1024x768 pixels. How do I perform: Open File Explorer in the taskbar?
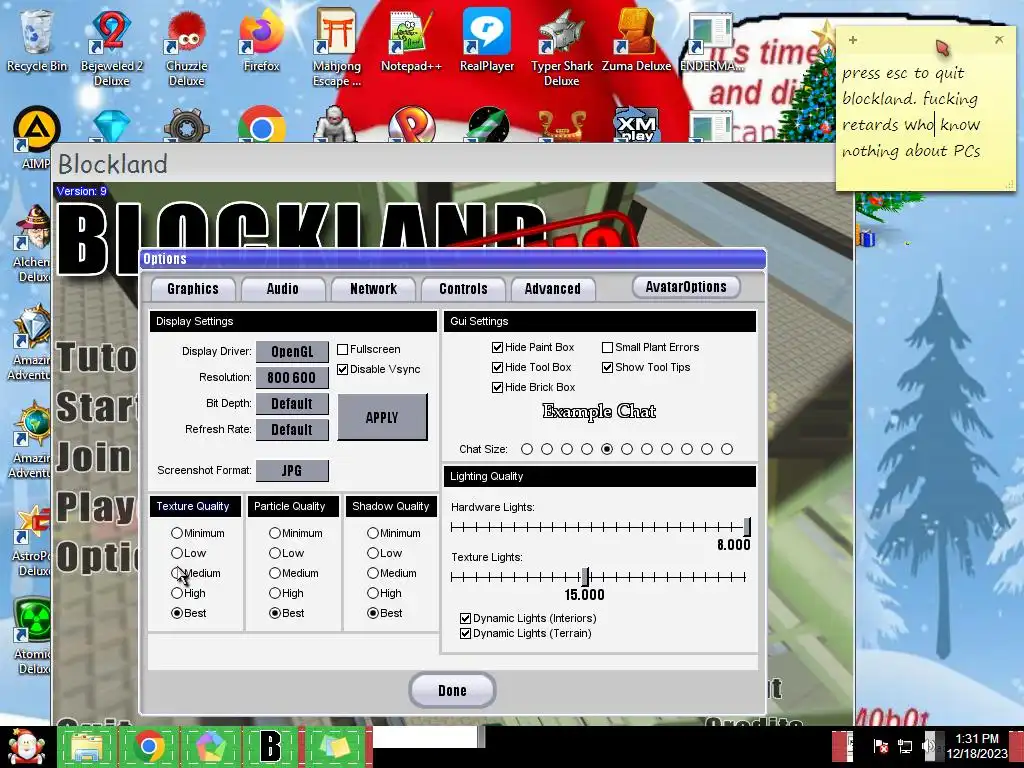[88, 747]
